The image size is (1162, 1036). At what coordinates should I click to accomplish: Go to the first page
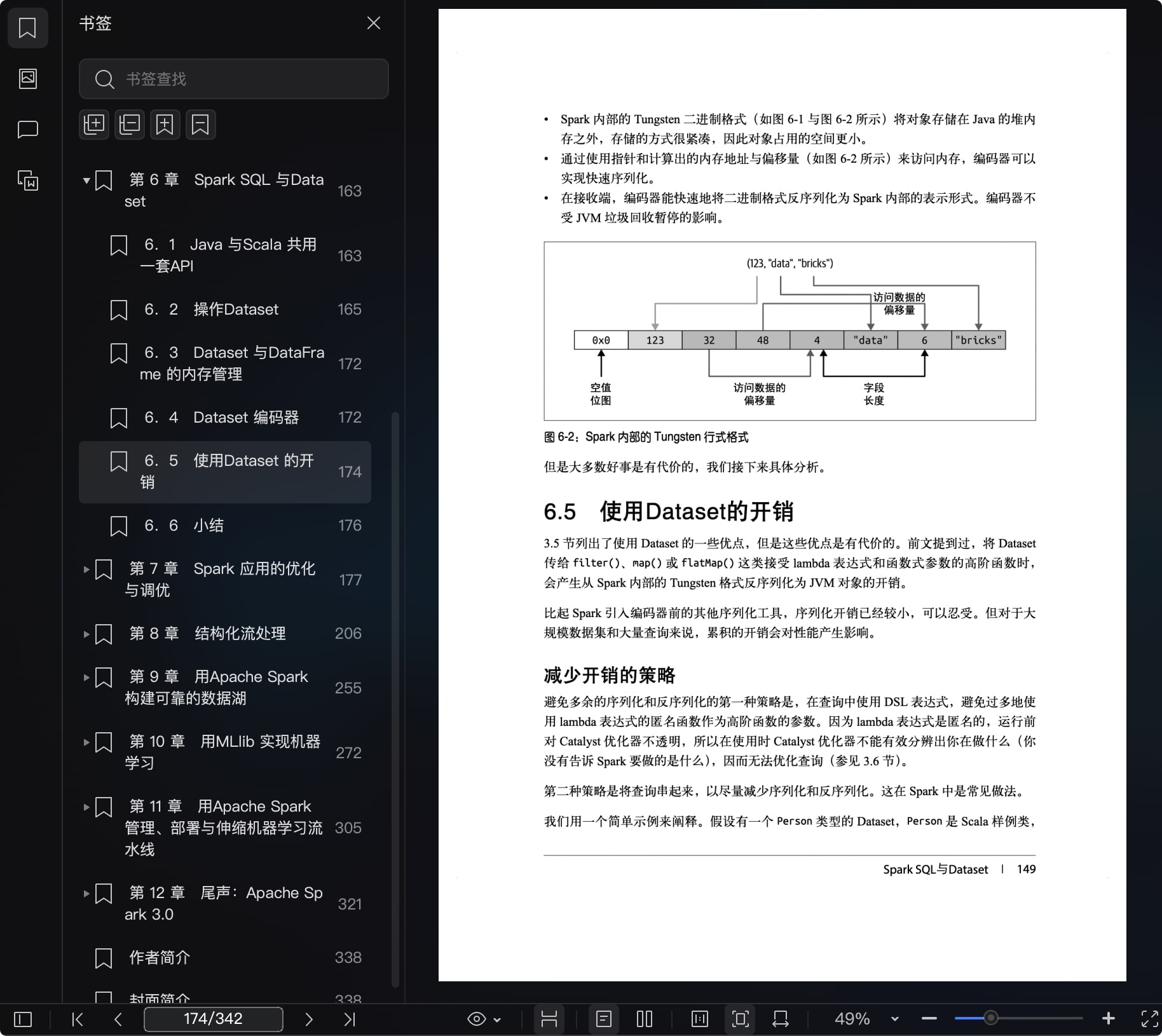point(78,1019)
